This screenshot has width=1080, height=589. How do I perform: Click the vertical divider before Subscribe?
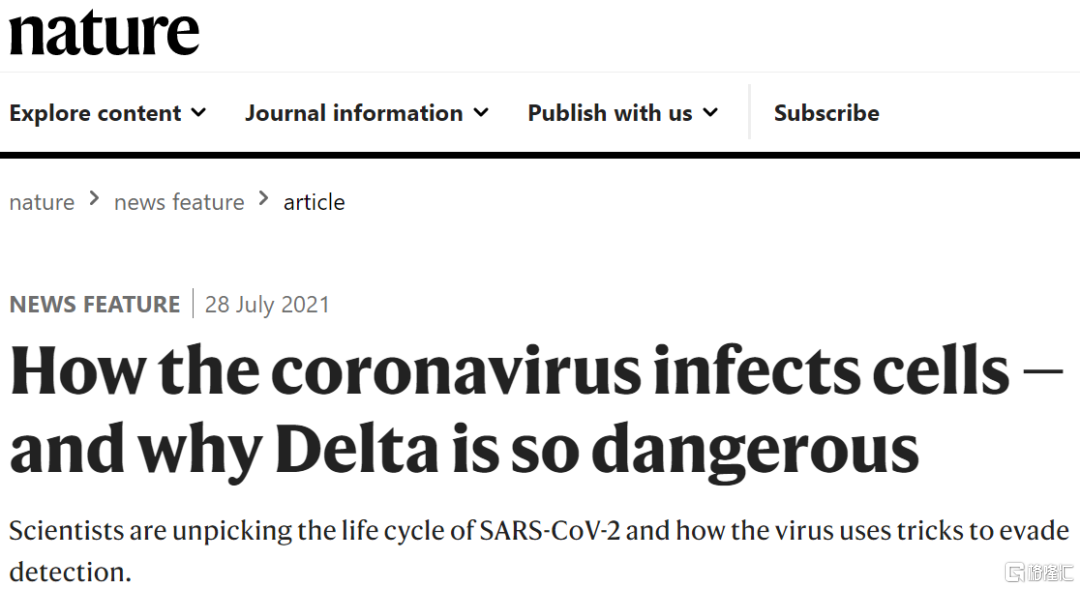click(749, 112)
